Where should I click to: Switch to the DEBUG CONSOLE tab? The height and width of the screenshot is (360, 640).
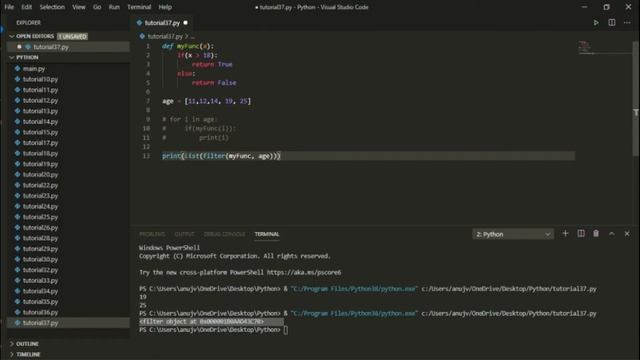(224, 234)
